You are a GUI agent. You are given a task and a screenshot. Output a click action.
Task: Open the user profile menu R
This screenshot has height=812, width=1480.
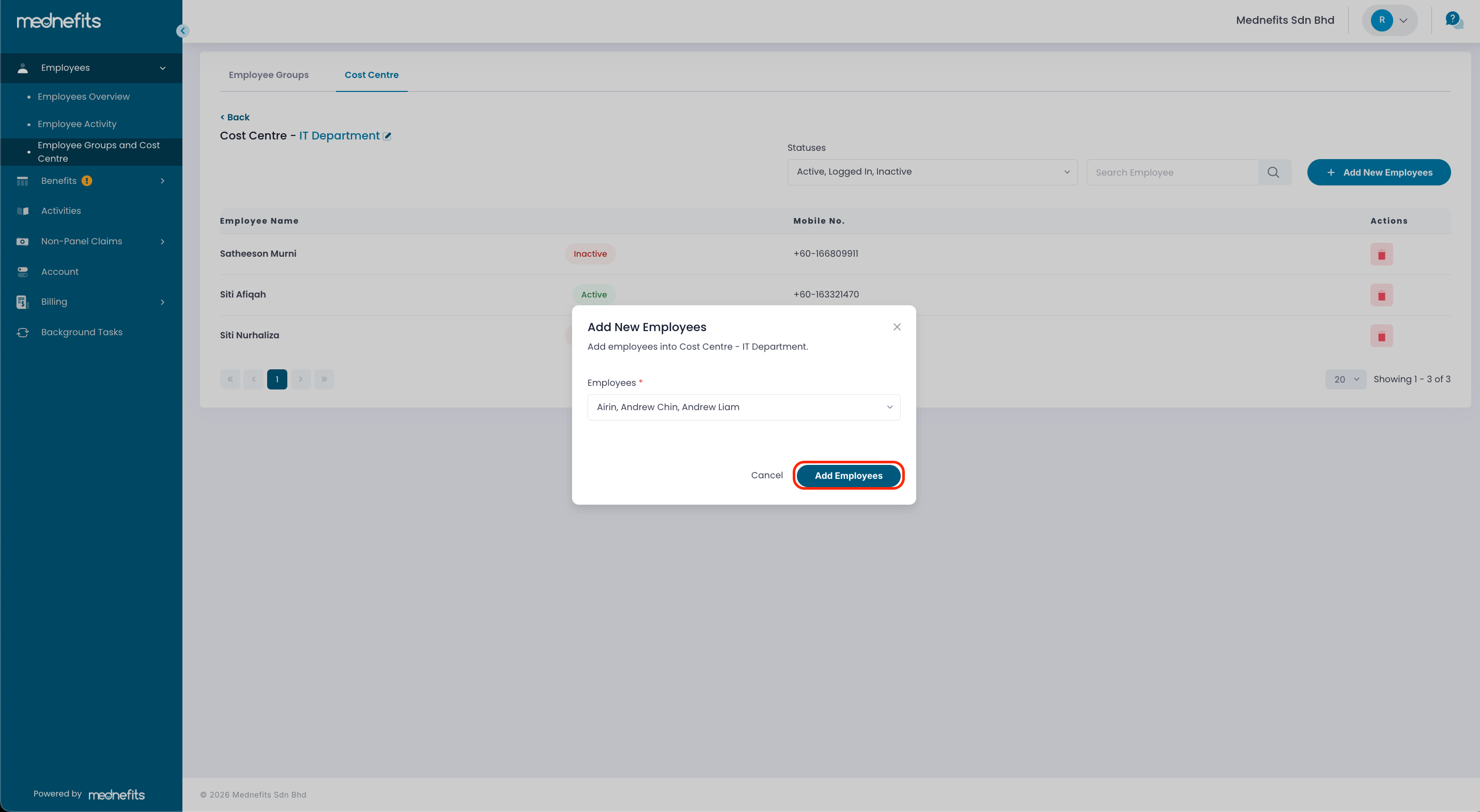pyautogui.click(x=1389, y=20)
